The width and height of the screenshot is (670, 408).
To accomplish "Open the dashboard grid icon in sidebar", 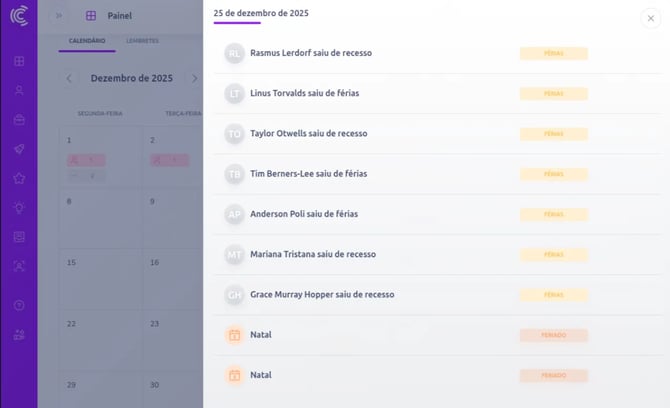I will [x=19, y=61].
